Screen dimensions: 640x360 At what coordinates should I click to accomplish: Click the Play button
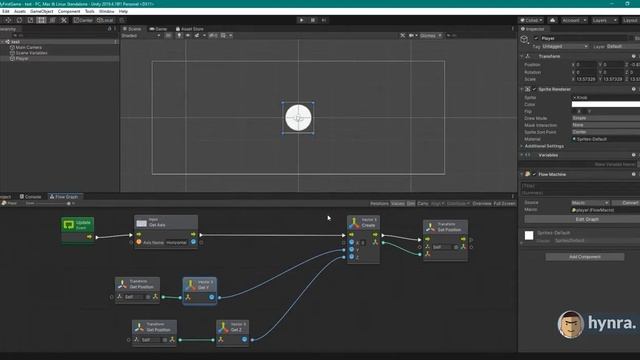click(301, 20)
